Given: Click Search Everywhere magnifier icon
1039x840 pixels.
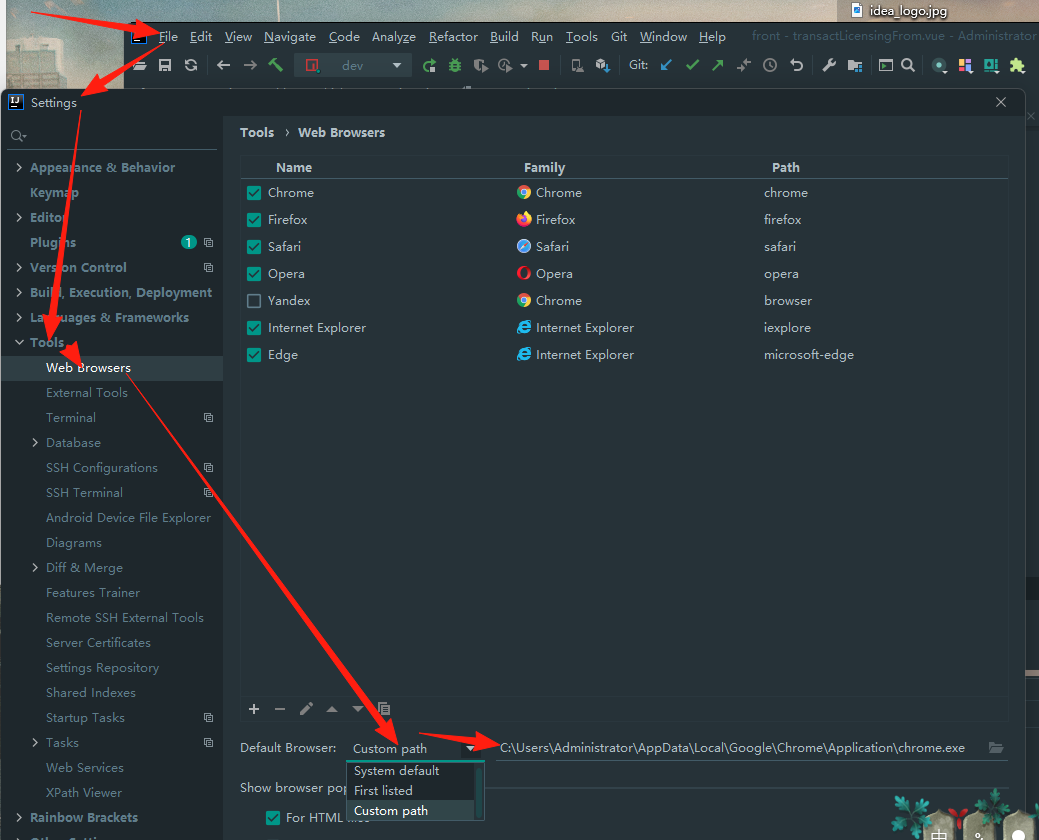Looking at the screenshot, I should point(908,65).
